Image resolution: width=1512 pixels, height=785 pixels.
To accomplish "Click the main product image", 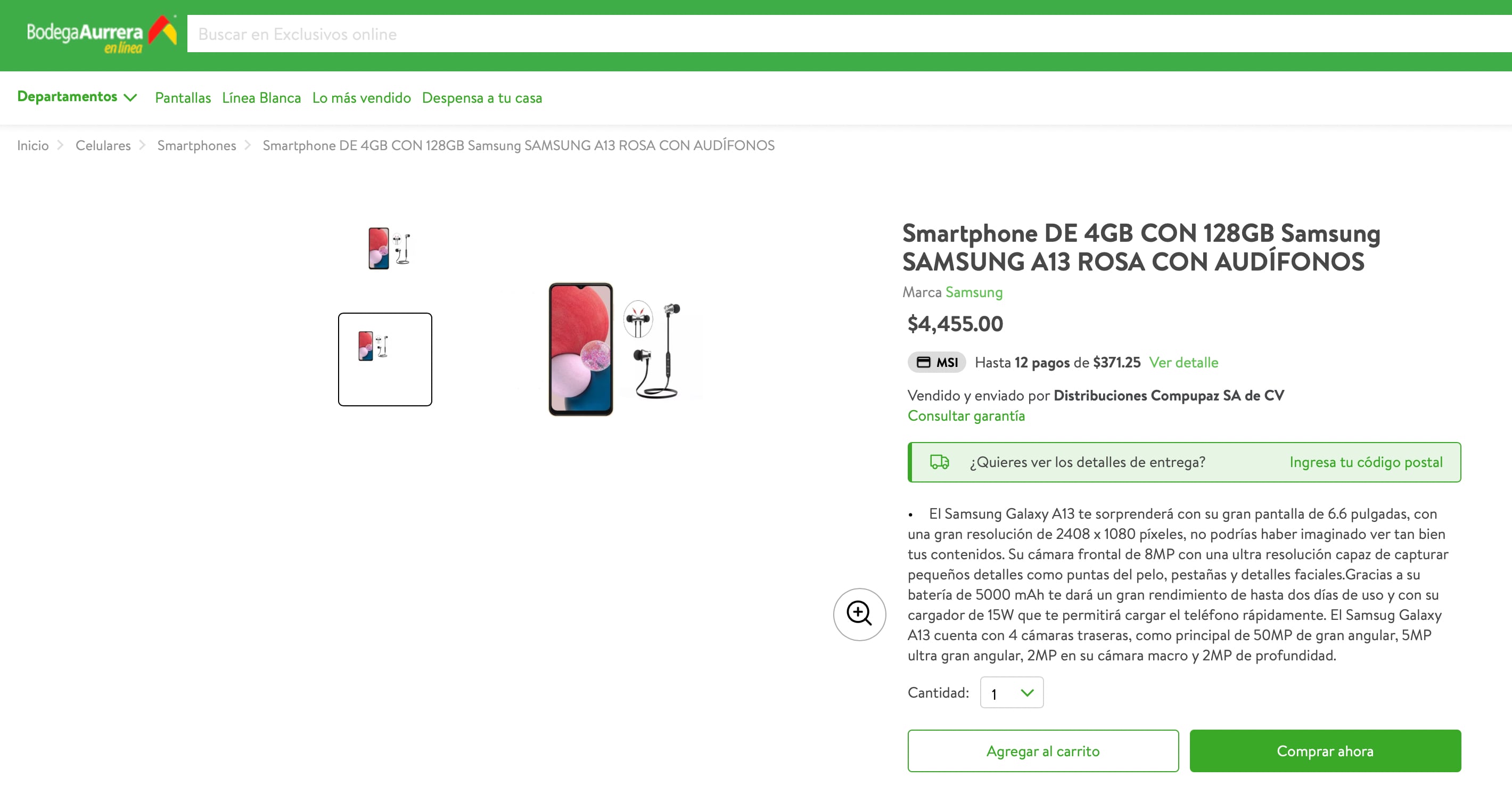I will [614, 349].
